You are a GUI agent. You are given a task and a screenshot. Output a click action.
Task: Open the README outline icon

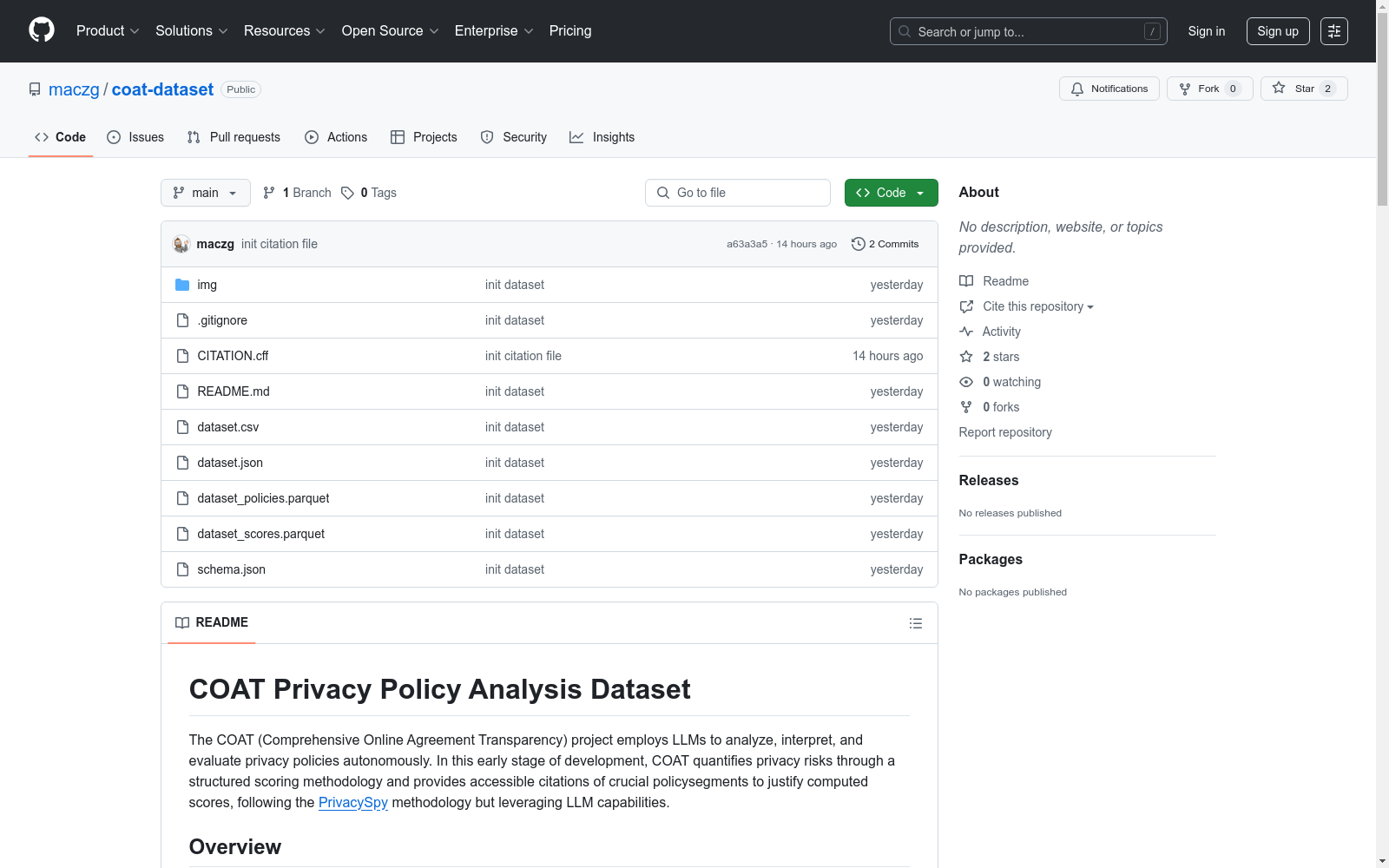pos(915,623)
